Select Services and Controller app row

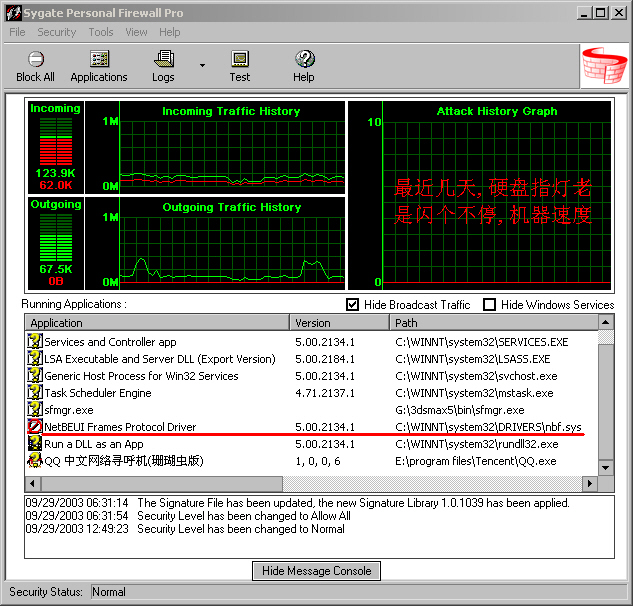(312, 342)
